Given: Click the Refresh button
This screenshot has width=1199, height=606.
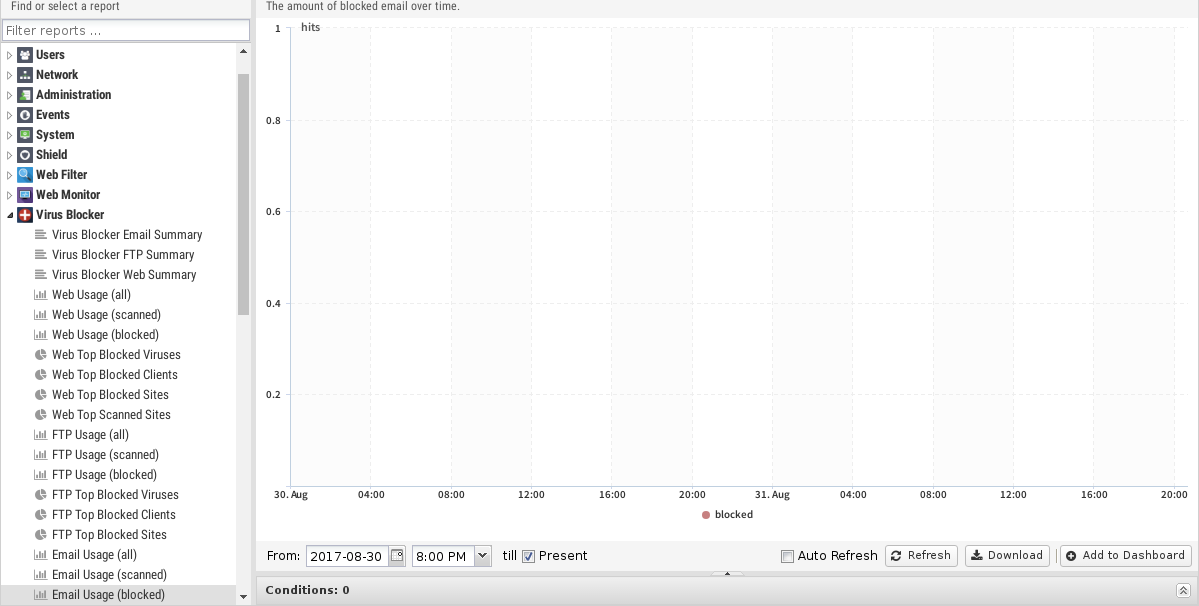Looking at the screenshot, I should pos(921,556).
